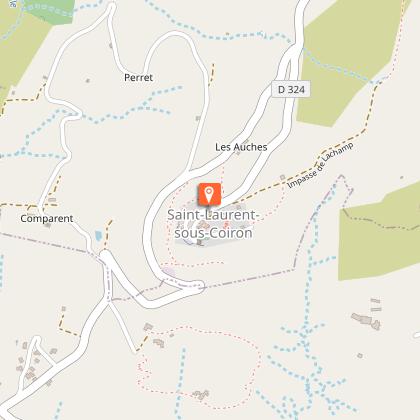The image size is (420, 420).
Task: Select the small square building west of Perret
Action: [x=88, y=80]
